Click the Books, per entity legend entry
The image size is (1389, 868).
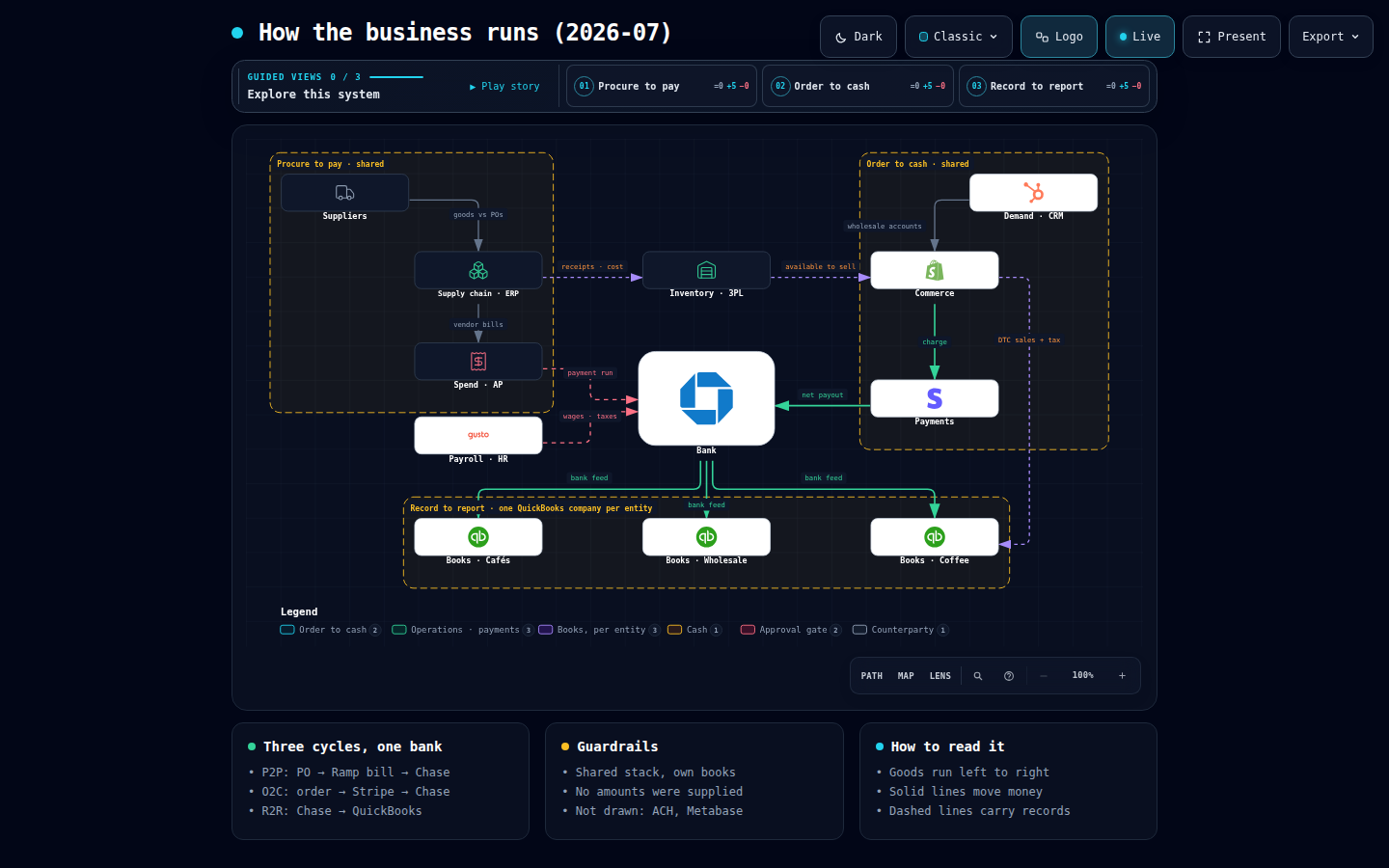click(599, 630)
